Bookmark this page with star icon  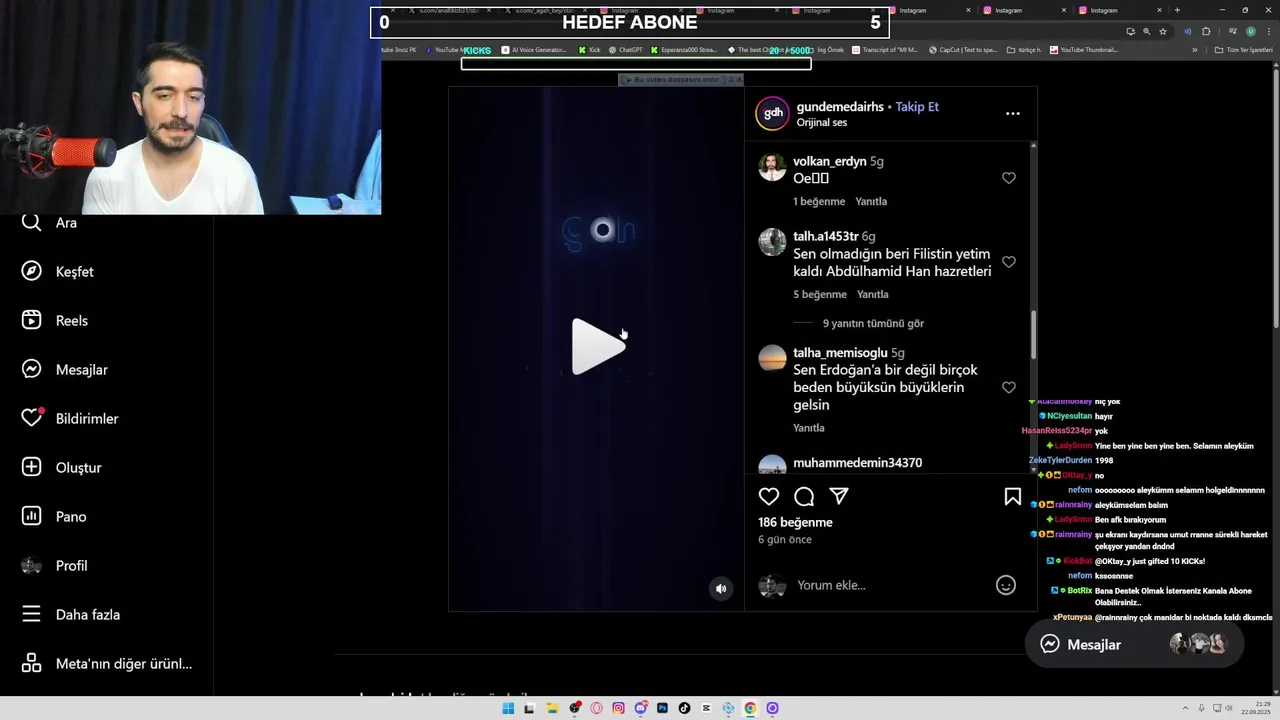tap(1162, 31)
